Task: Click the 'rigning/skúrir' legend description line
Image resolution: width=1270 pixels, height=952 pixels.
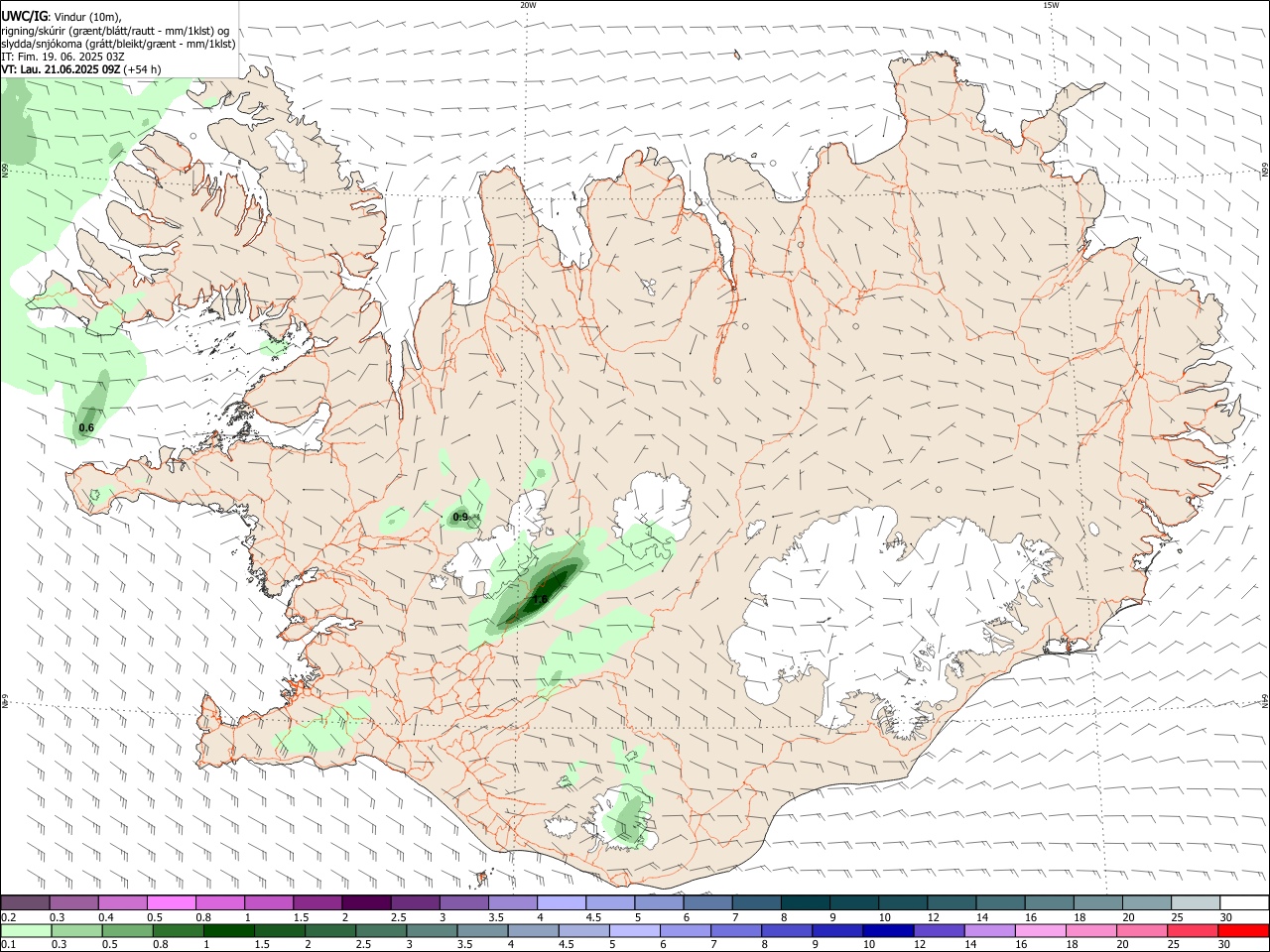Action: click(115, 31)
